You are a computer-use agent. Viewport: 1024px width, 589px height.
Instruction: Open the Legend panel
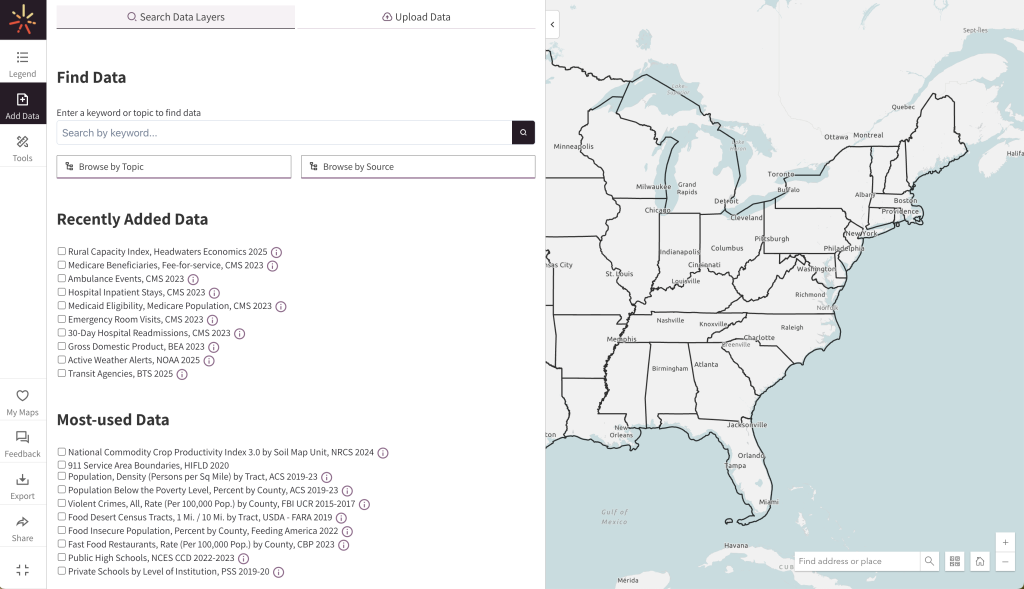[x=22, y=63]
